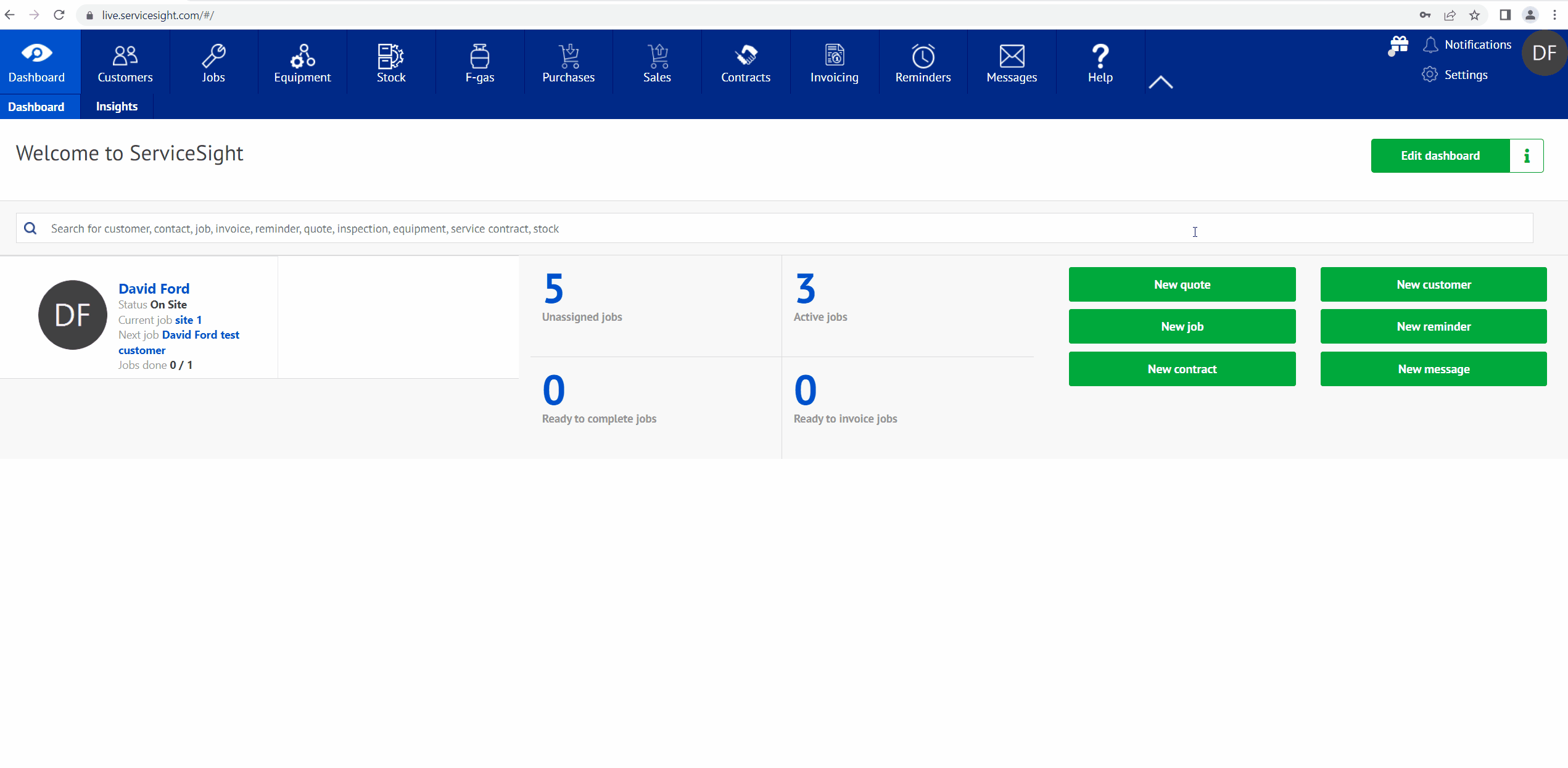Reload the browser page

coord(59,15)
